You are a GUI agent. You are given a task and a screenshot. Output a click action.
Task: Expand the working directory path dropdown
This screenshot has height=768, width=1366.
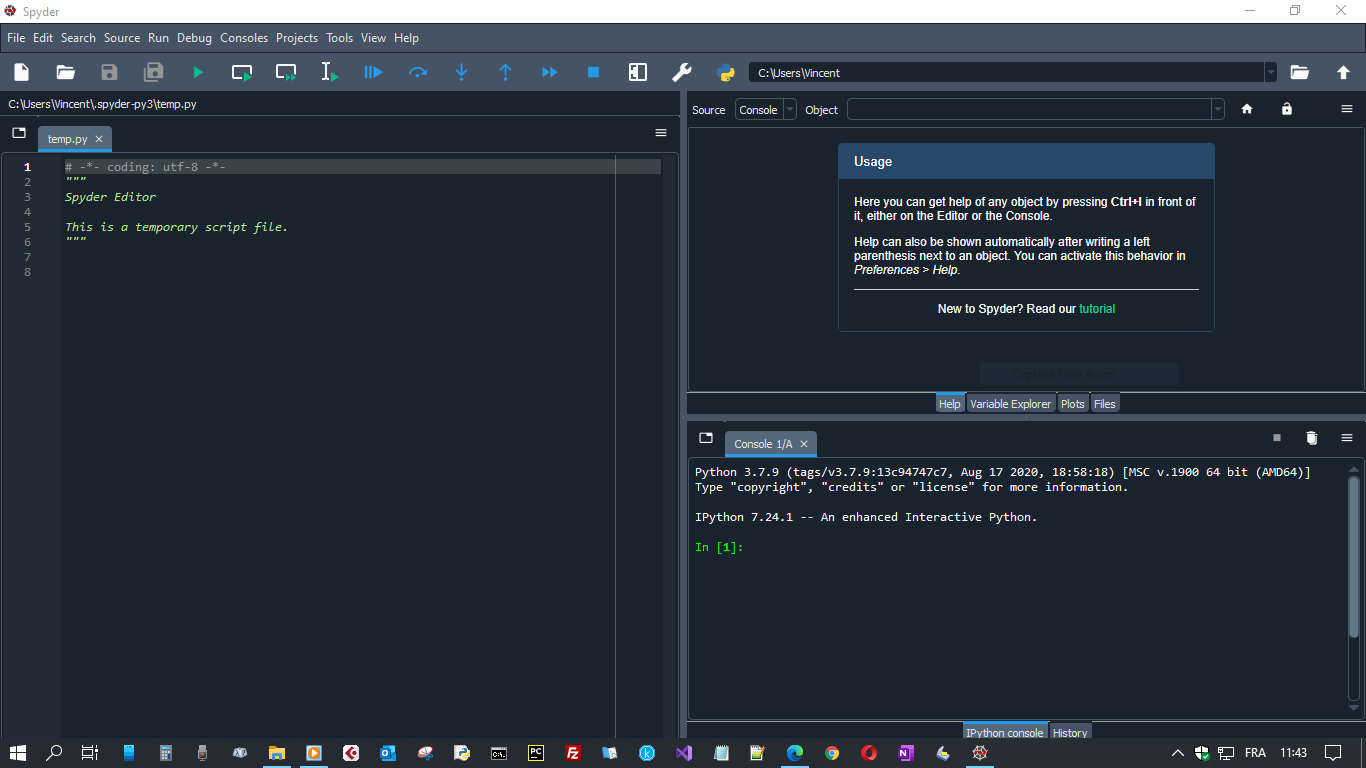click(1270, 72)
